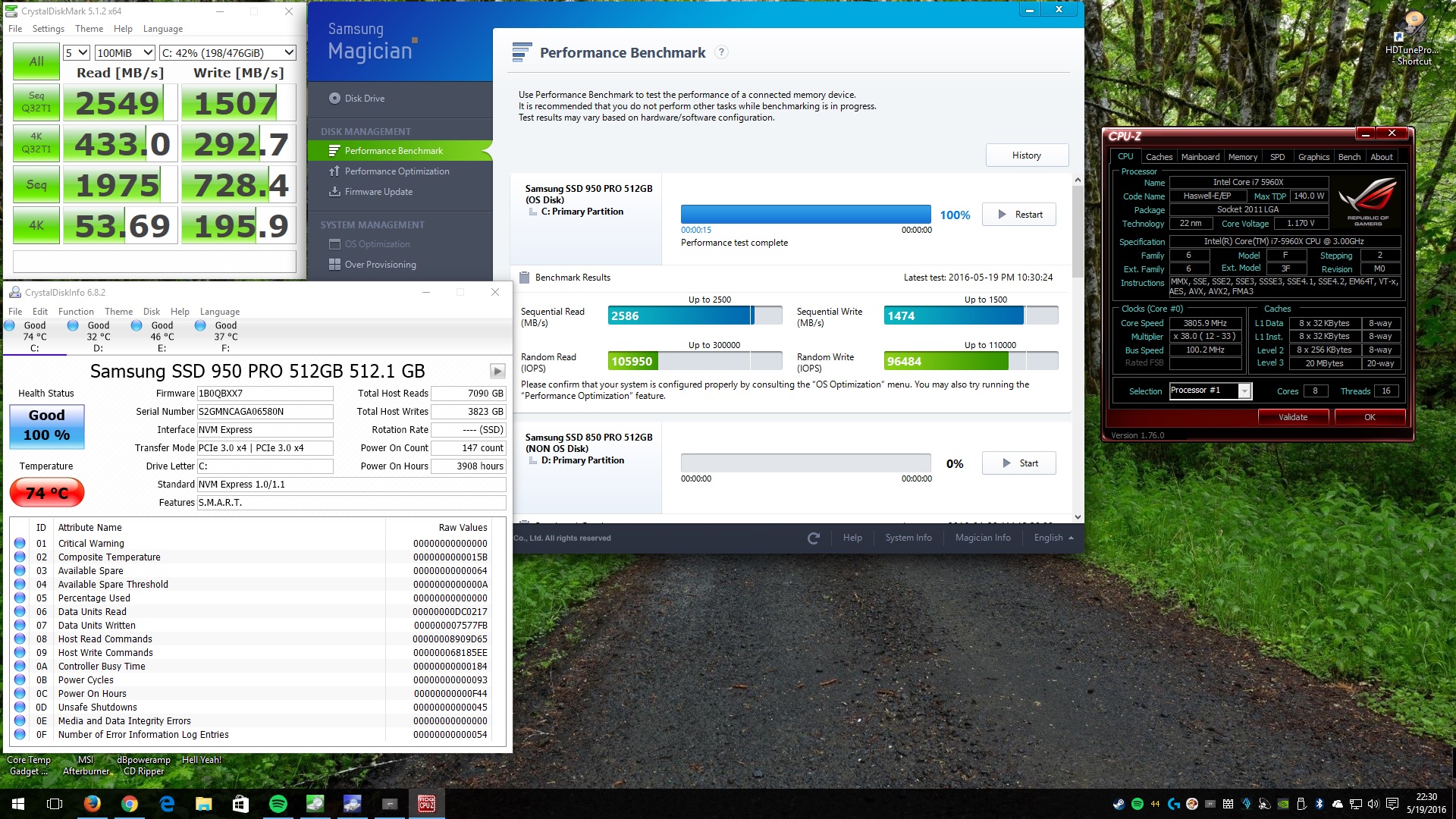
Task: Run the Seq Q32T1 test in CrystalDiskMark
Action: tap(36, 102)
